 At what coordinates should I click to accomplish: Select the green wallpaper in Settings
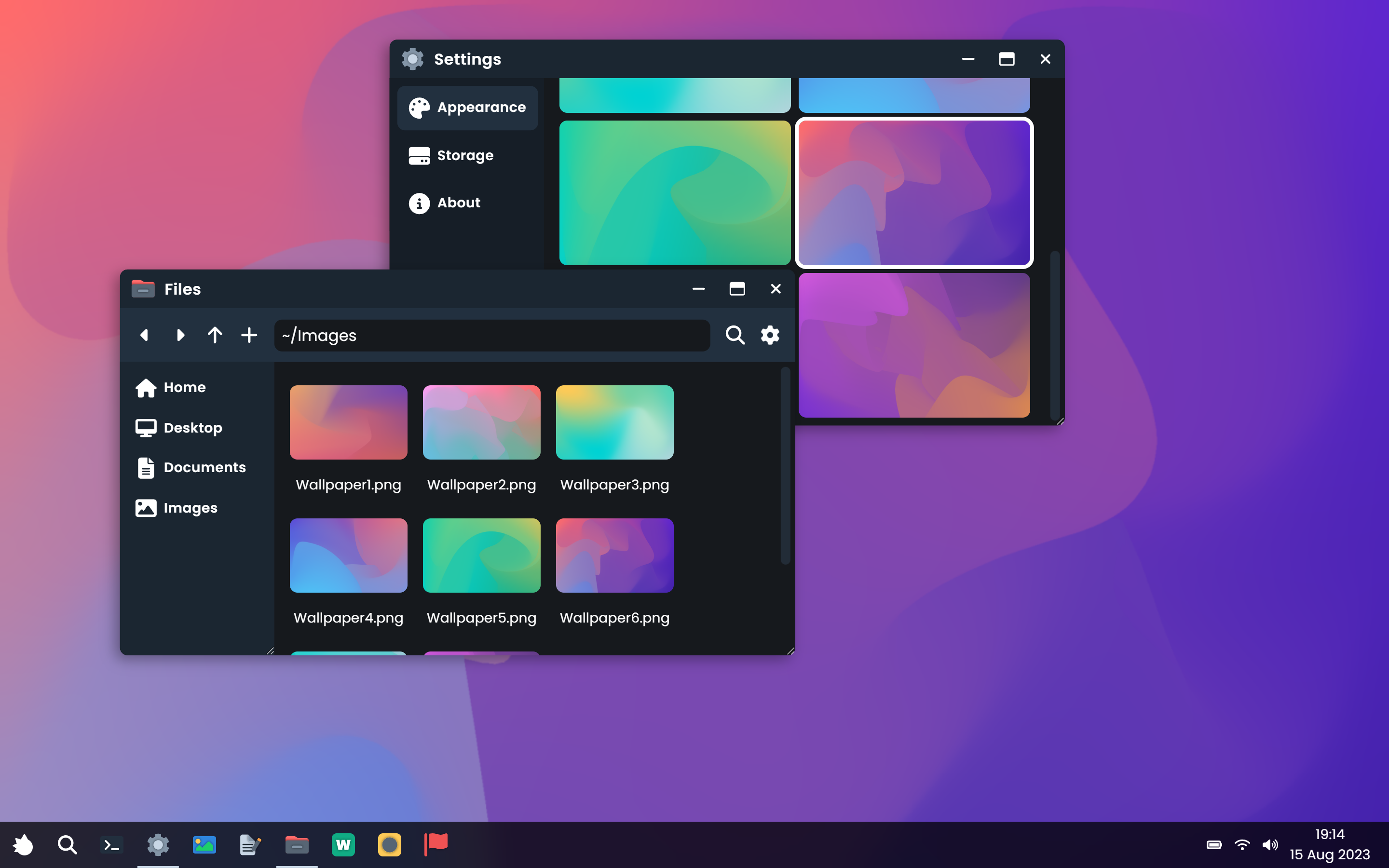pos(675,193)
